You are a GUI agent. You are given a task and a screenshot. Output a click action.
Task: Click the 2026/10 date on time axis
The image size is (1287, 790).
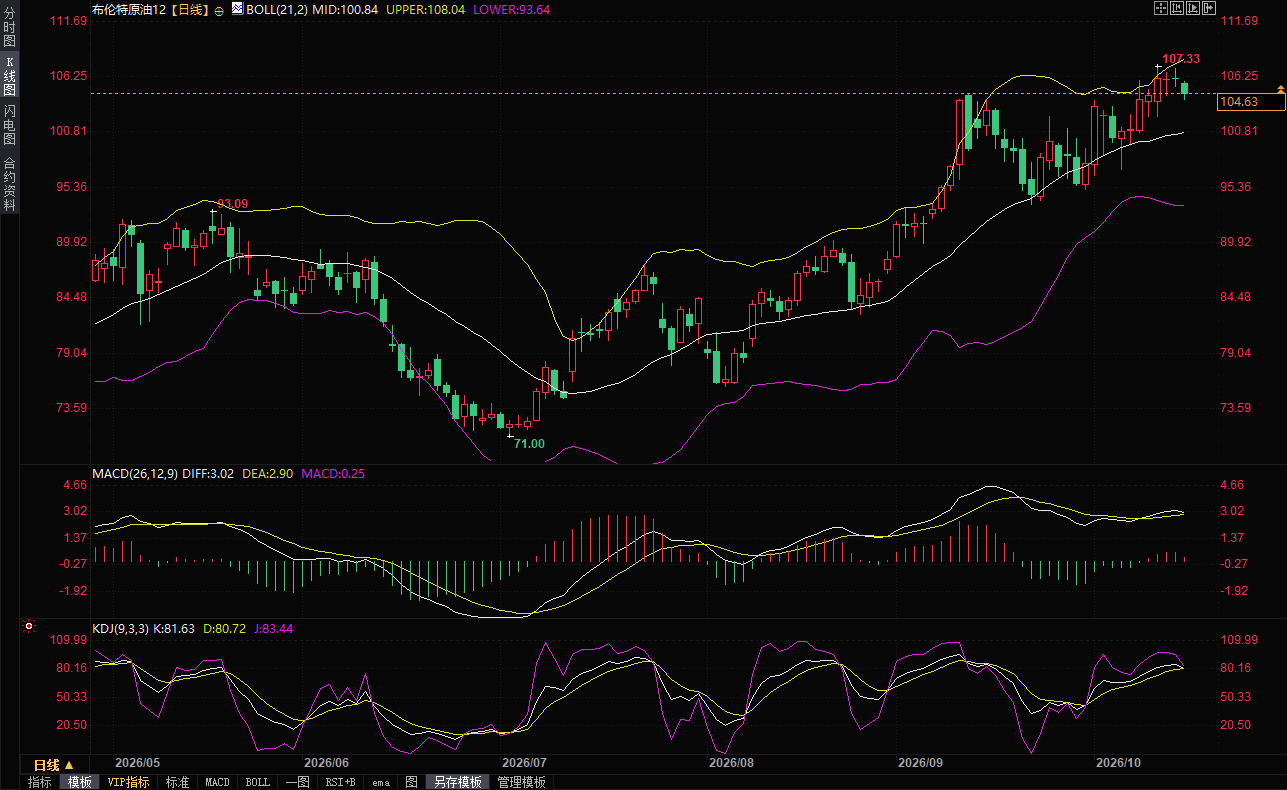click(1118, 762)
